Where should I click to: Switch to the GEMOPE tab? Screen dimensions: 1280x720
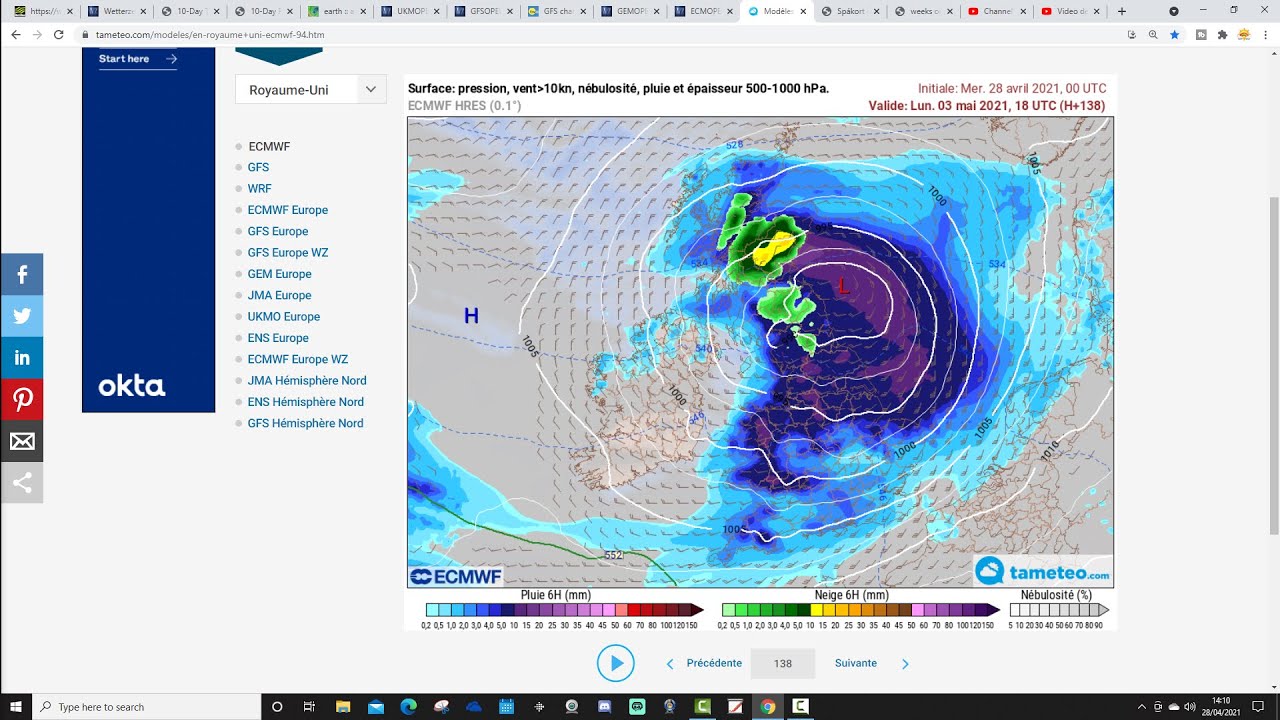pos(628,11)
